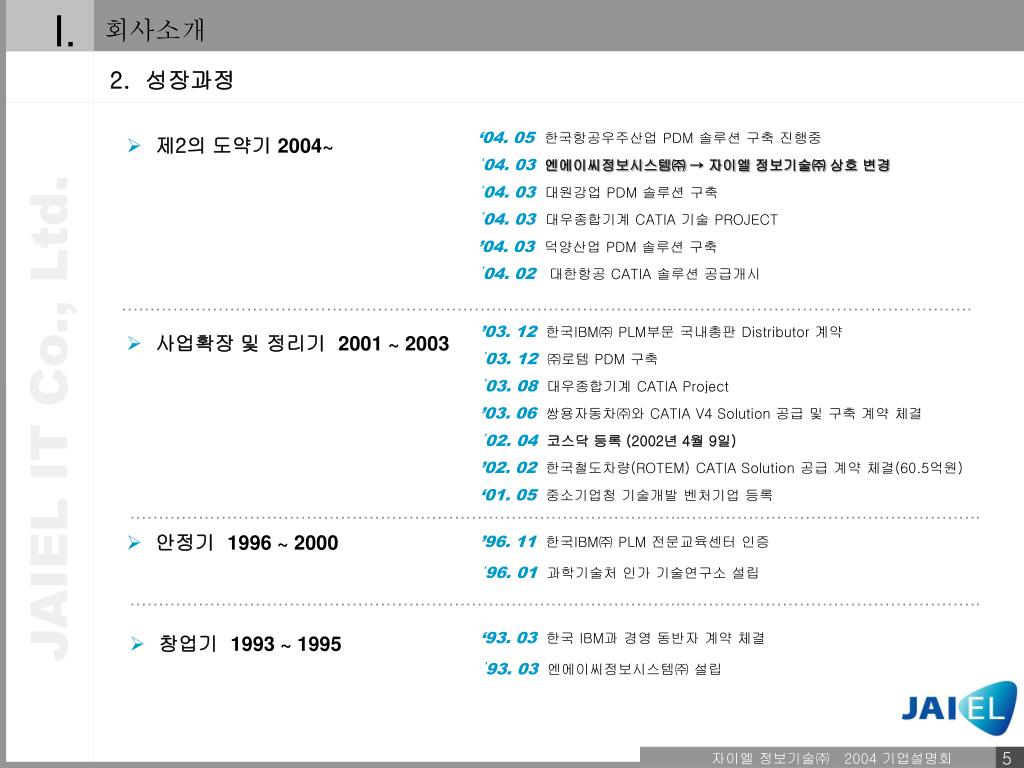Select heading 창업기 1993 ~ 1995
The width and height of the screenshot is (1024, 768).
tap(250, 644)
